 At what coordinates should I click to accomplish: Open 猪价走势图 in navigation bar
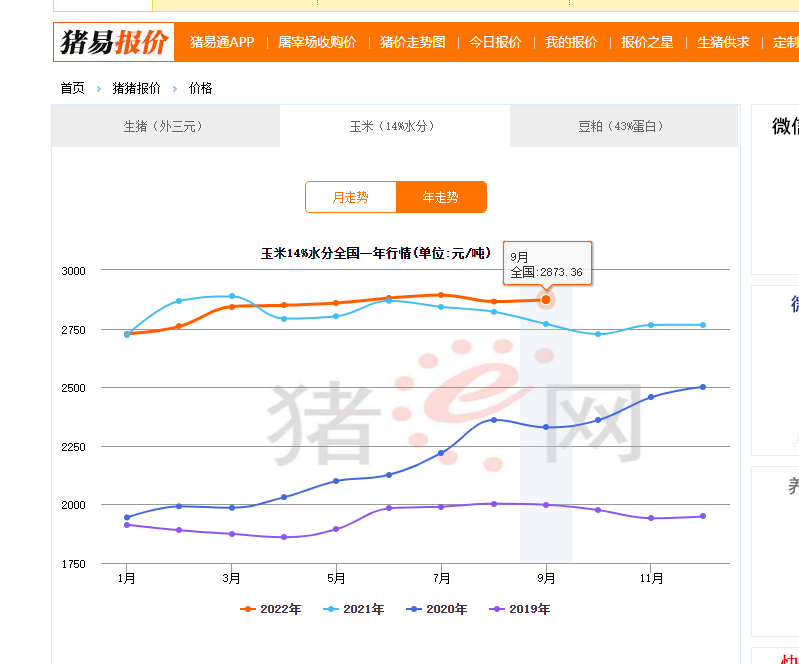tap(412, 42)
